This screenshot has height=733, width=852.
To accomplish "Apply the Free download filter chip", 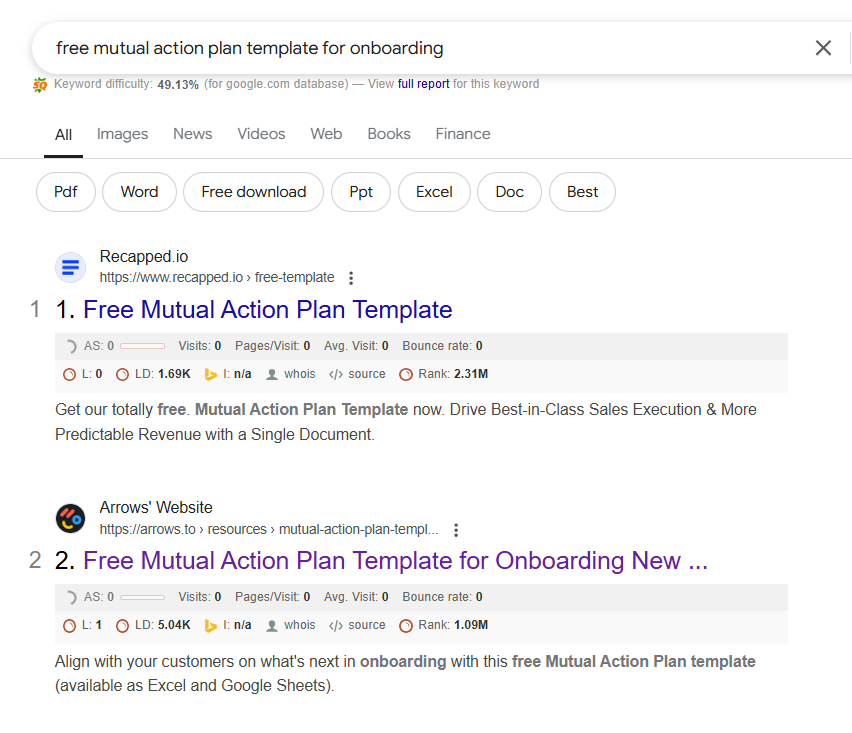I will point(254,192).
